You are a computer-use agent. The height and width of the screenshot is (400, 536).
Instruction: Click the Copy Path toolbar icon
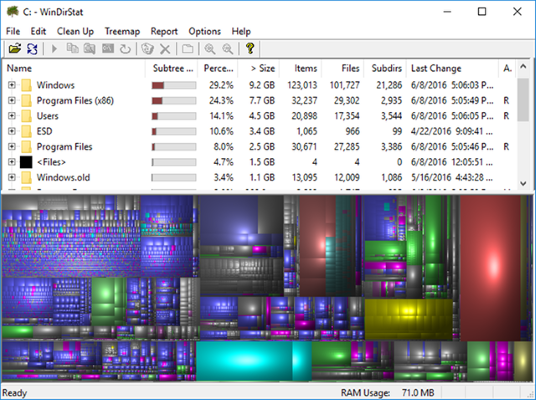pyautogui.click(x=72, y=49)
